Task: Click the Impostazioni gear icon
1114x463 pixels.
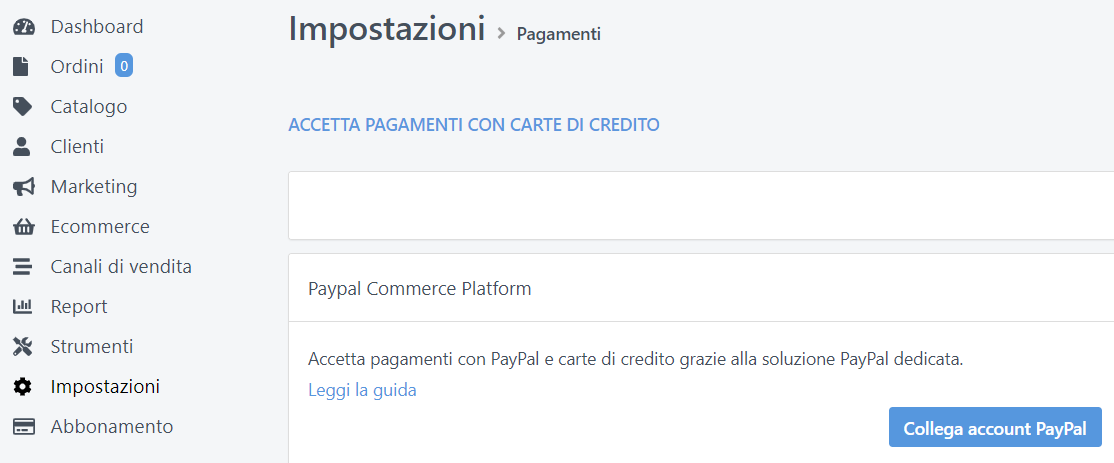Action: pyautogui.click(x=22, y=387)
